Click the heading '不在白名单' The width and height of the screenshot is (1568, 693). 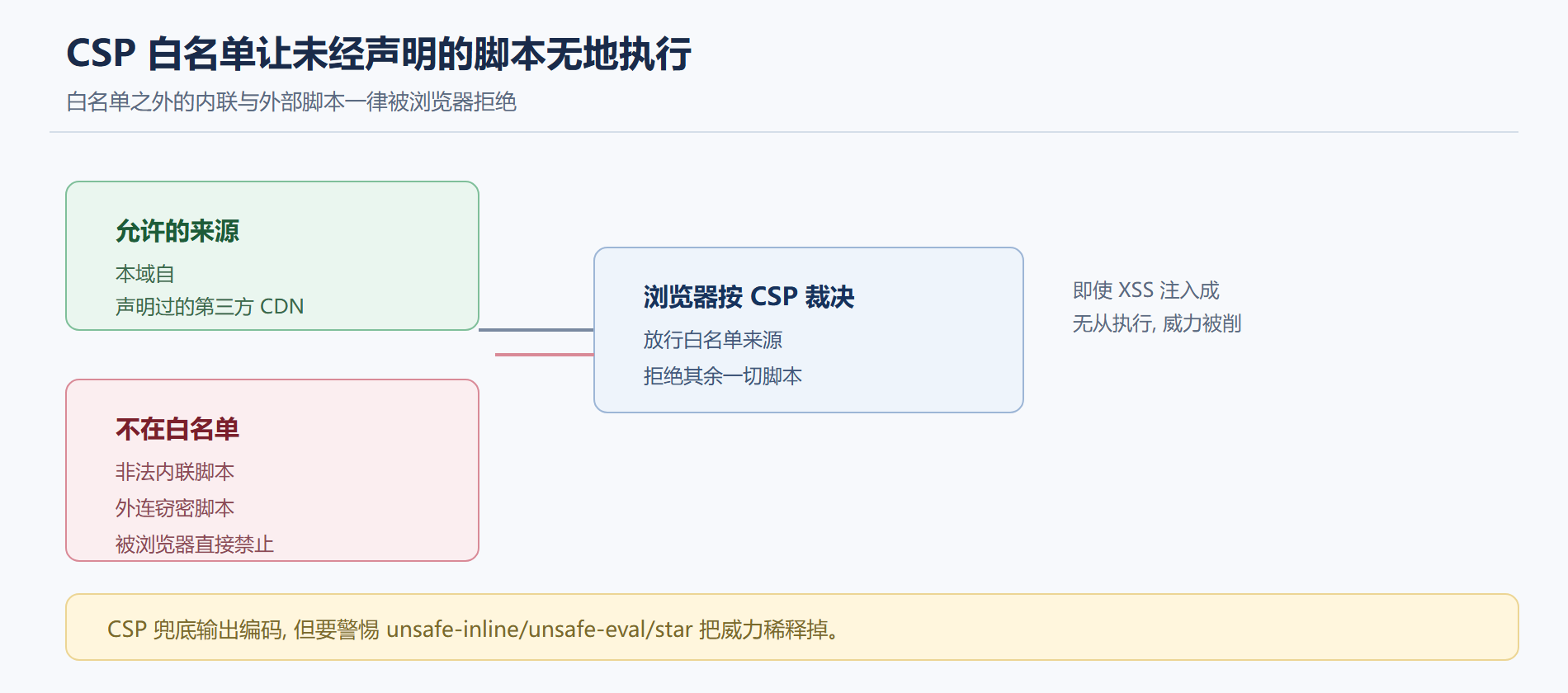[x=177, y=429]
